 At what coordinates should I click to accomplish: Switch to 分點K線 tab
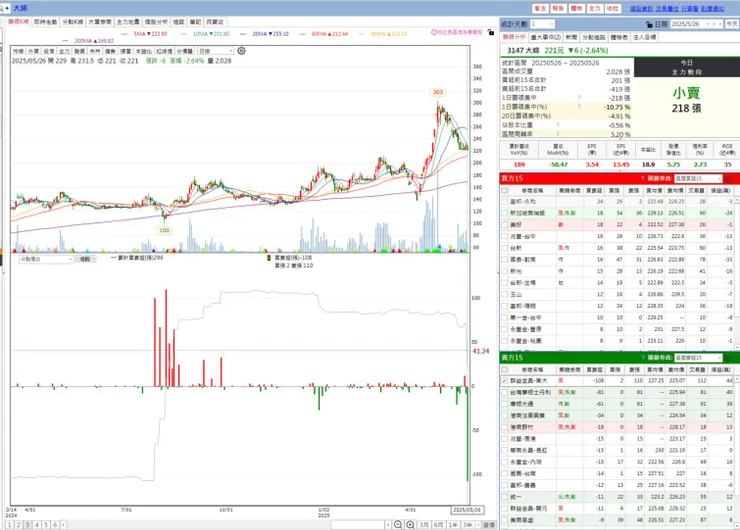(73, 22)
